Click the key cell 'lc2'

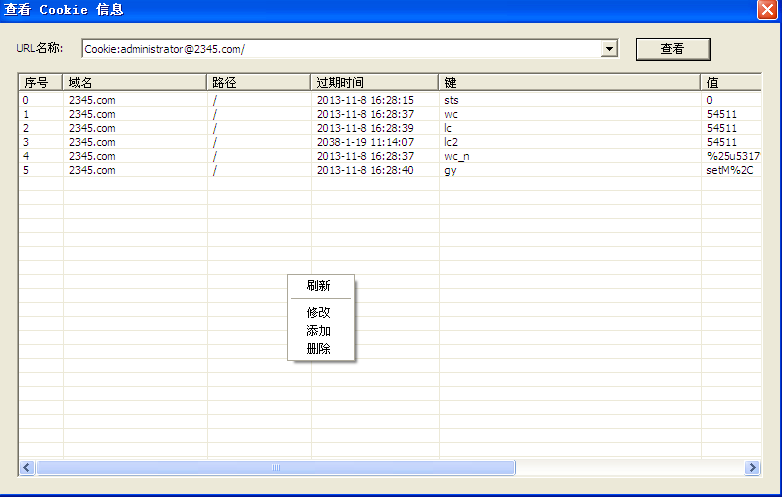point(451,142)
